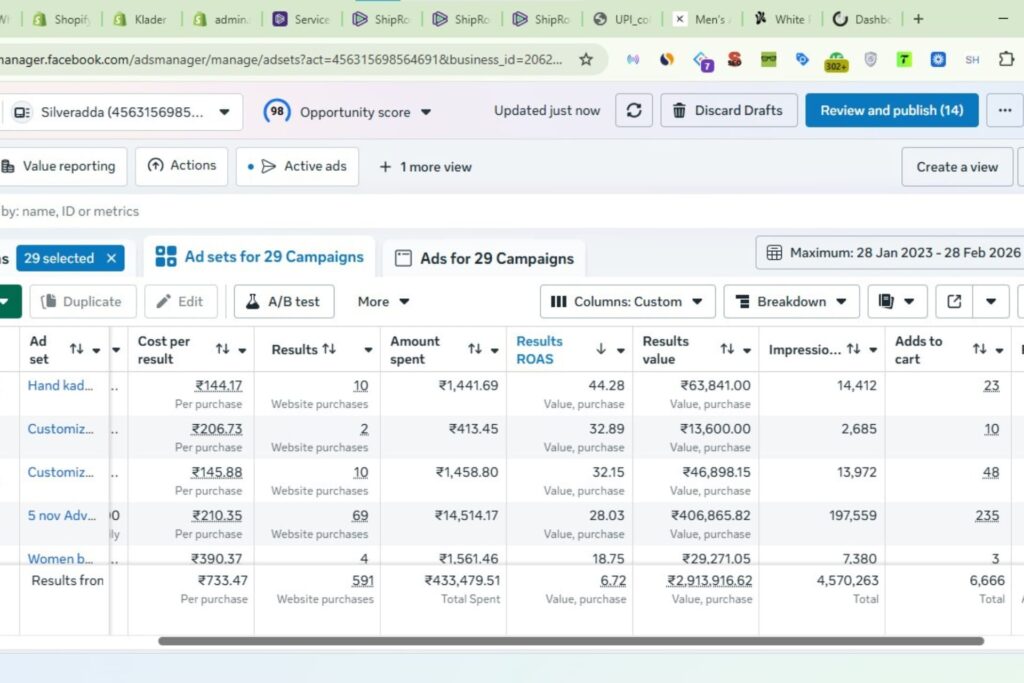Click the search field for name, ID or metrics
The image size is (1024, 683).
click(x=70, y=211)
